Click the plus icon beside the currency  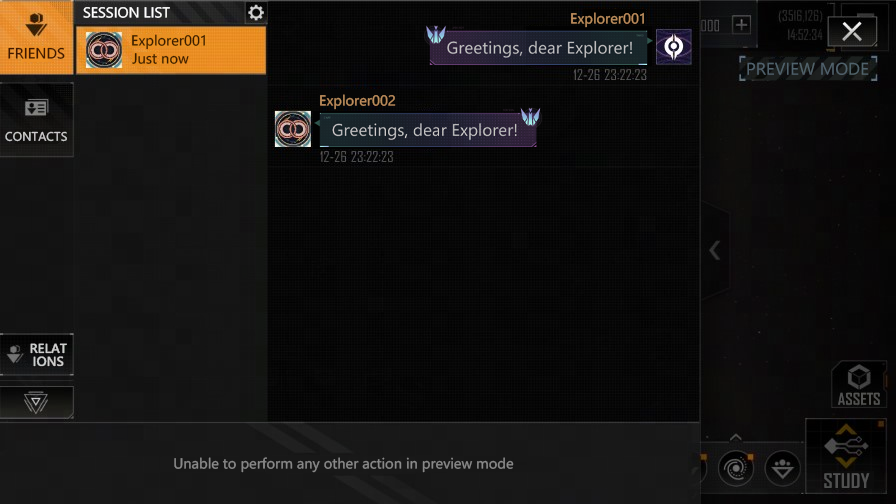[x=741, y=25]
